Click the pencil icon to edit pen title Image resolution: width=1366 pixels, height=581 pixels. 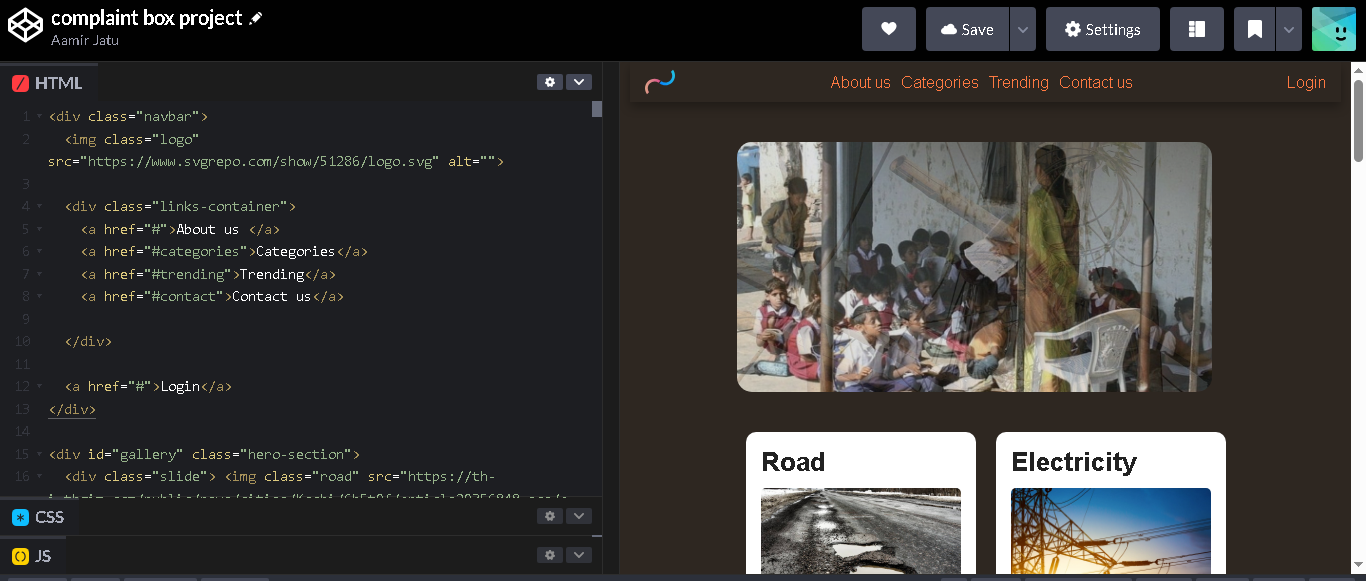point(256,19)
